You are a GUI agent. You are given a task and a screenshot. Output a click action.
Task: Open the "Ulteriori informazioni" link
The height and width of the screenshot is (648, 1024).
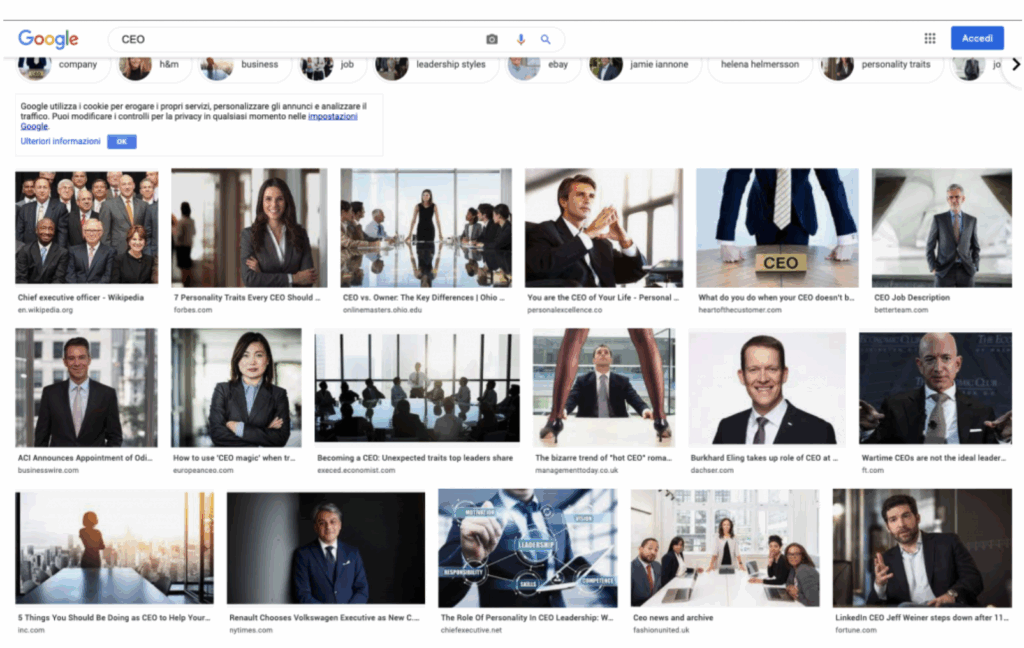tap(60, 142)
